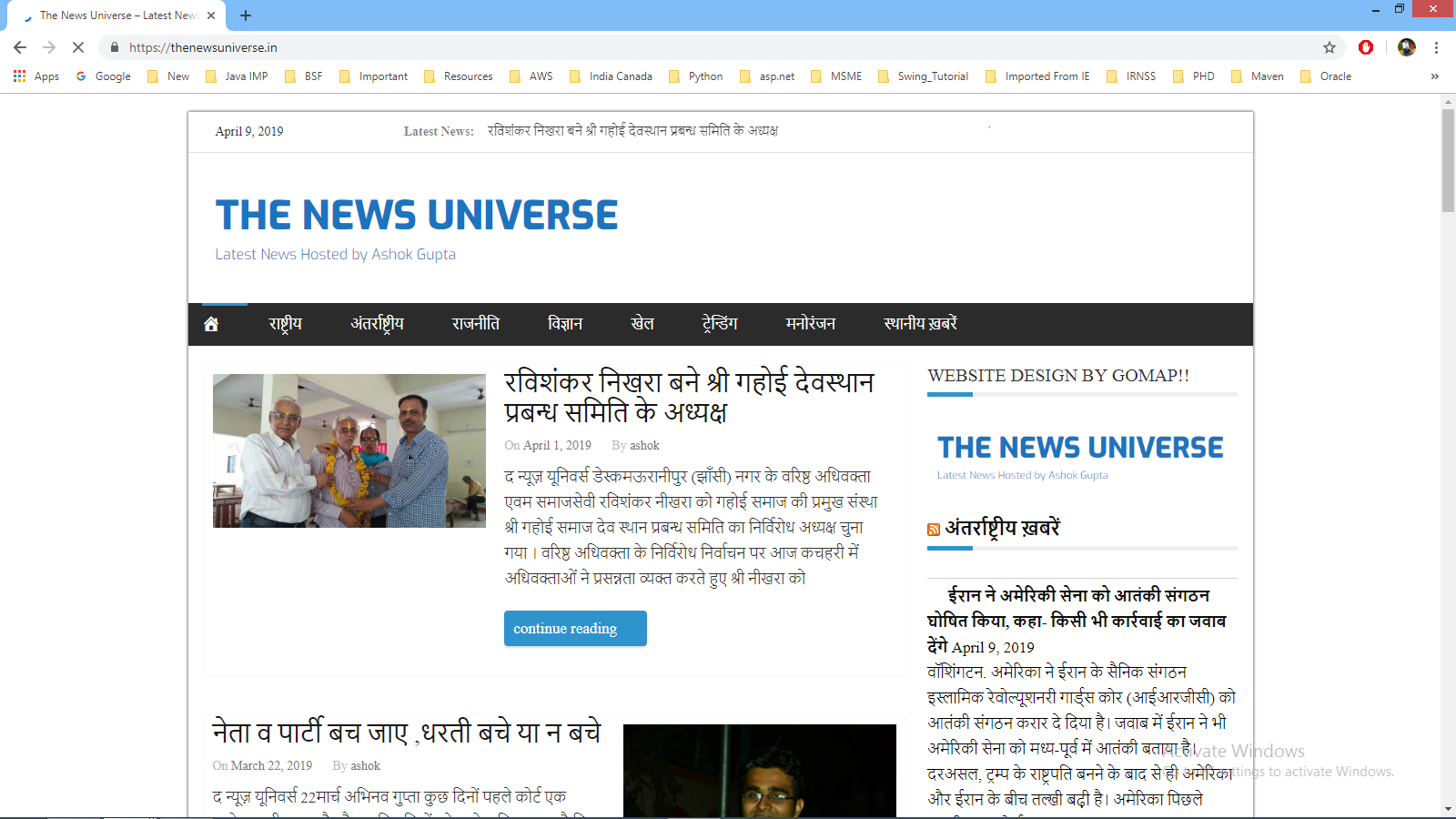This screenshot has height=819, width=1456.
Task: Open the AWS bookmark folder
Action: 531,76
